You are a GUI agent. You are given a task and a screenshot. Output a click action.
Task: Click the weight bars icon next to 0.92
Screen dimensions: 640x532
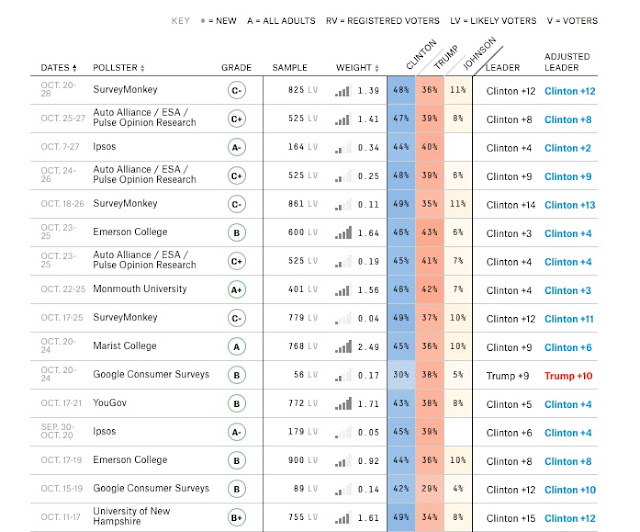pos(343,461)
